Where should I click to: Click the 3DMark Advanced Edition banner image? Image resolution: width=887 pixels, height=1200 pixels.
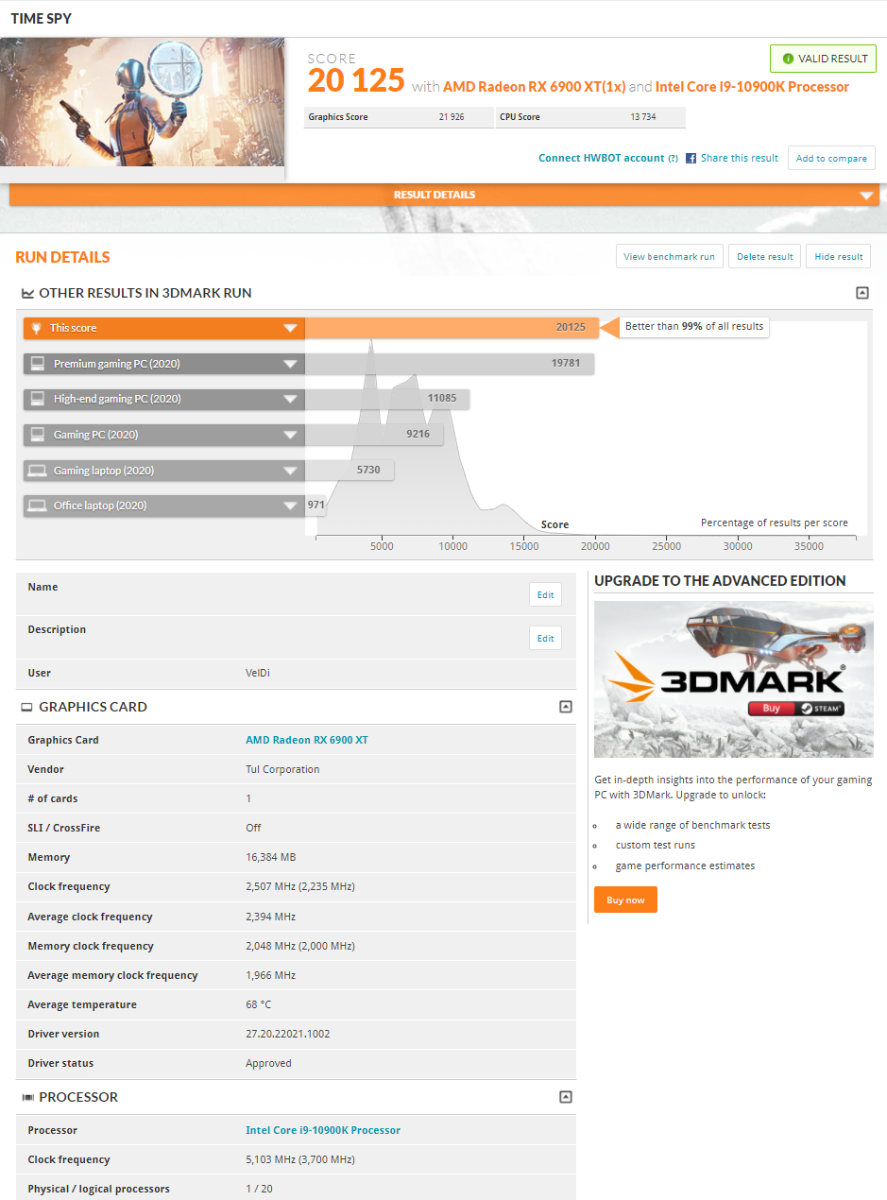733,679
